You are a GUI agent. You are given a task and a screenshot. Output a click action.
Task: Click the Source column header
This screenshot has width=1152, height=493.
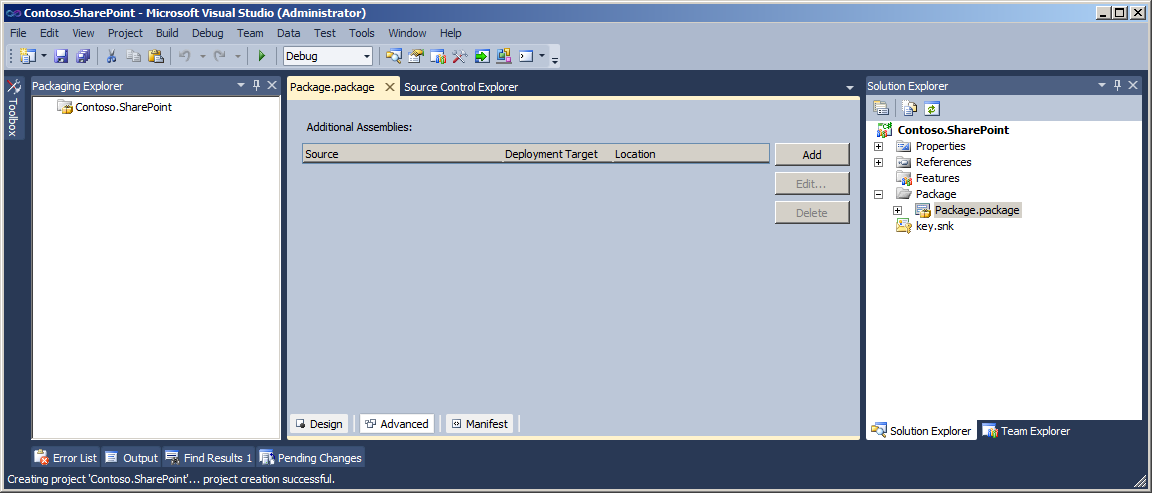tap(402, 154)
